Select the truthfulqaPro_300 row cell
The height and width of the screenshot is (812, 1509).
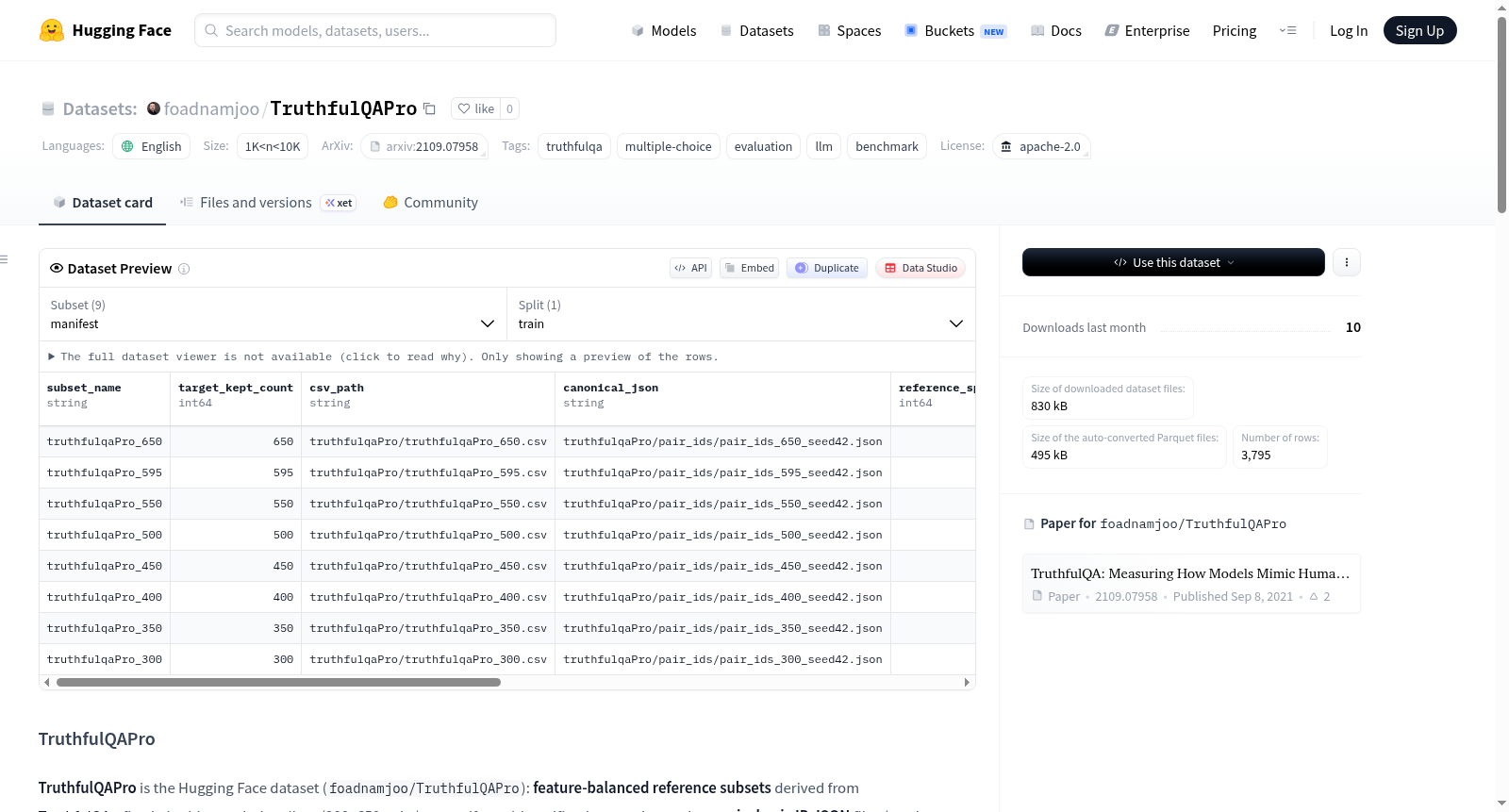coord(105,659)
